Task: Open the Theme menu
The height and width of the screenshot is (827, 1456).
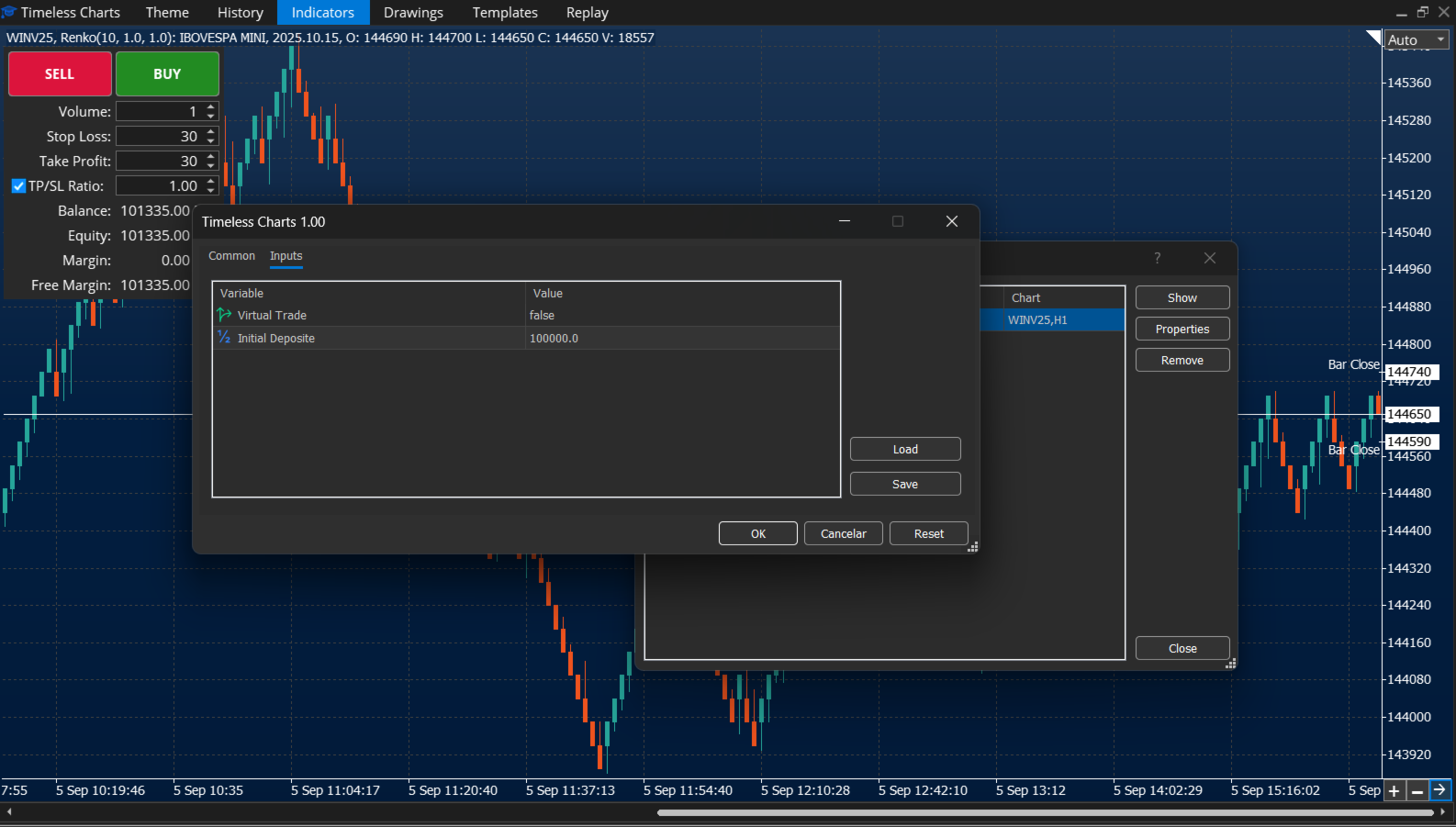Action: [167, 12]
